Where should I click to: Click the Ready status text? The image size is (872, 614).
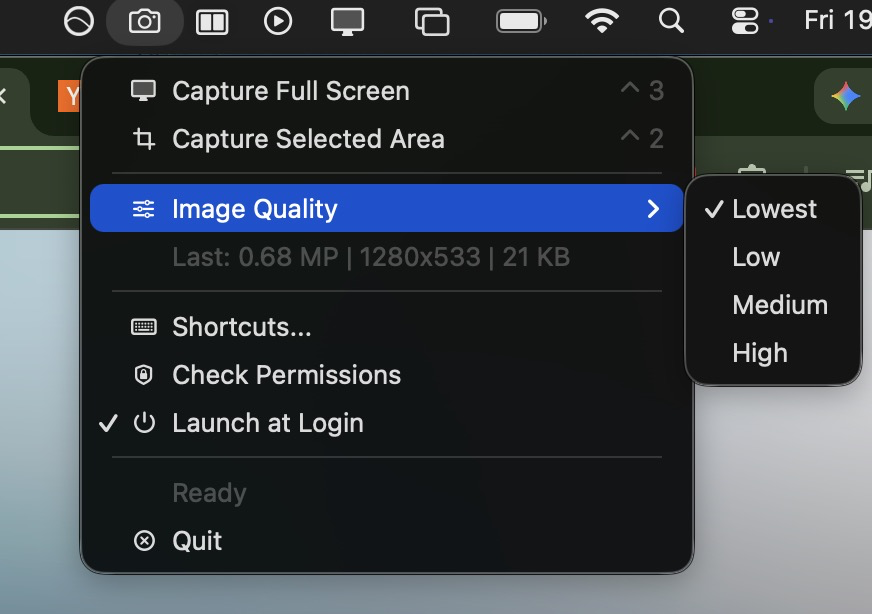point(209,493)
